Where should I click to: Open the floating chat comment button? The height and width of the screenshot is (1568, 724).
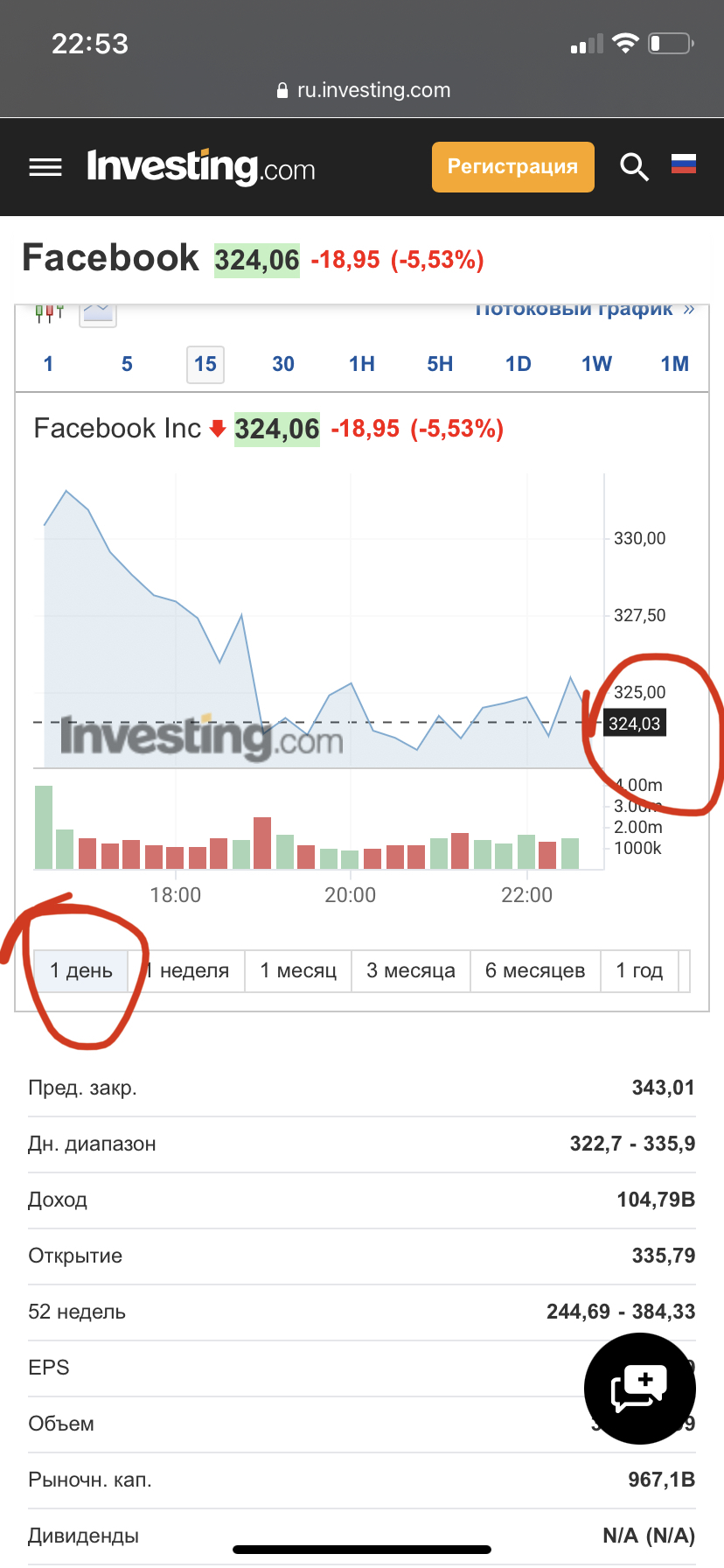tap(639, 1388)
